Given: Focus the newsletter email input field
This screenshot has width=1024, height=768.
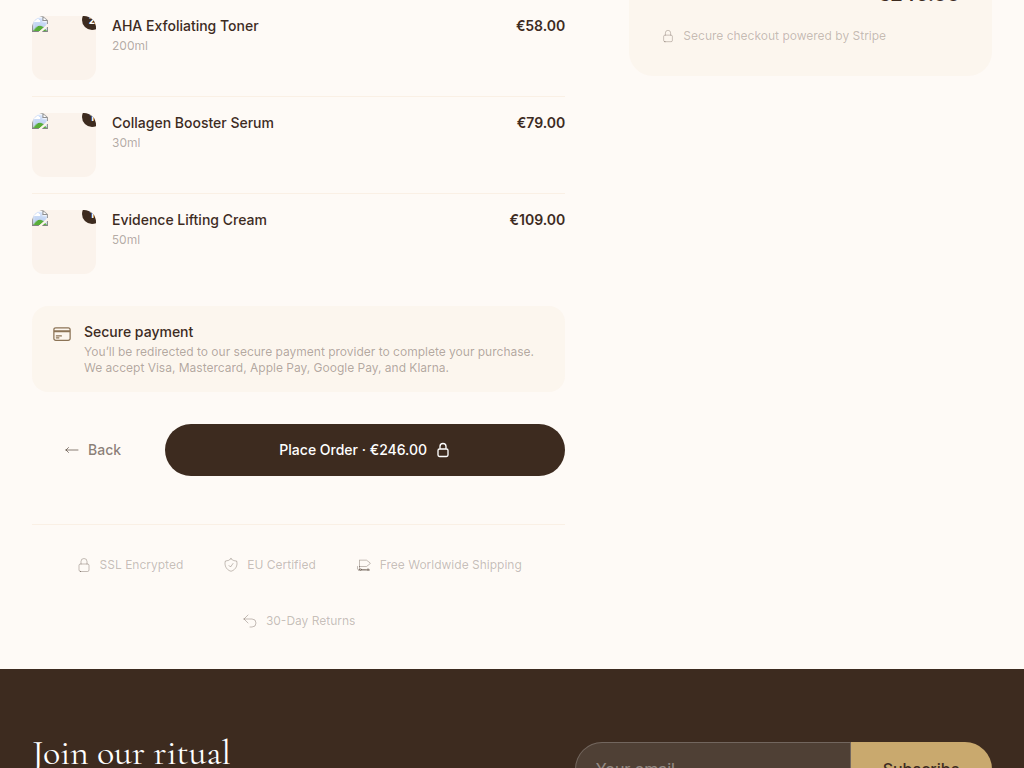Looking at the screenshot, I should pyautogui.click(x=712, y=757).
